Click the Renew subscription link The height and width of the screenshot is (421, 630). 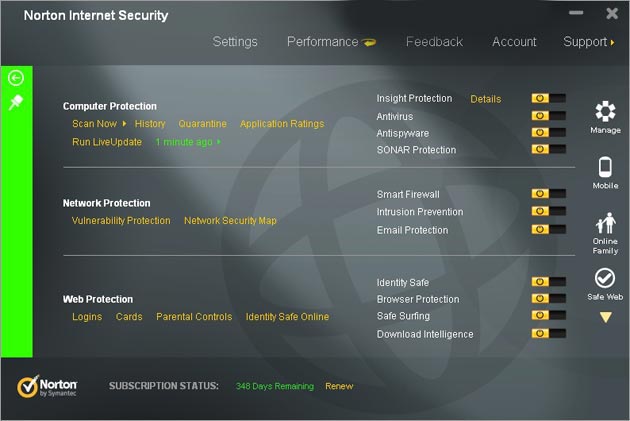[339, 386]
